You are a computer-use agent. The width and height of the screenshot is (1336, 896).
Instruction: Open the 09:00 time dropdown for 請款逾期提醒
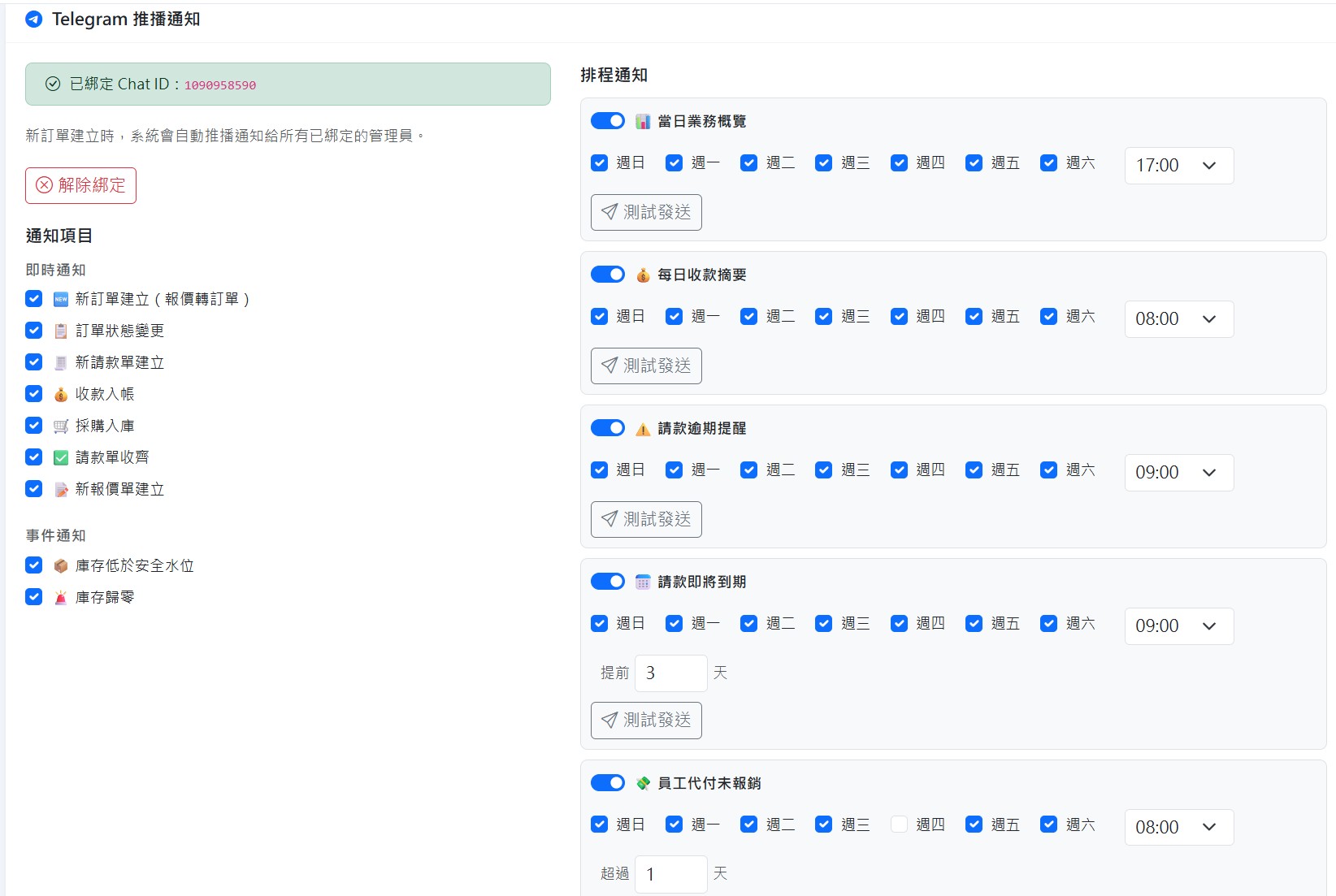click(x=1179, y=473)
